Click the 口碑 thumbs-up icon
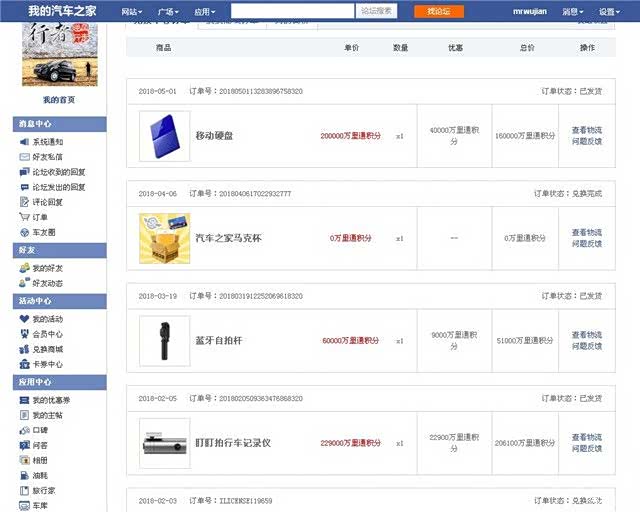 24,430
